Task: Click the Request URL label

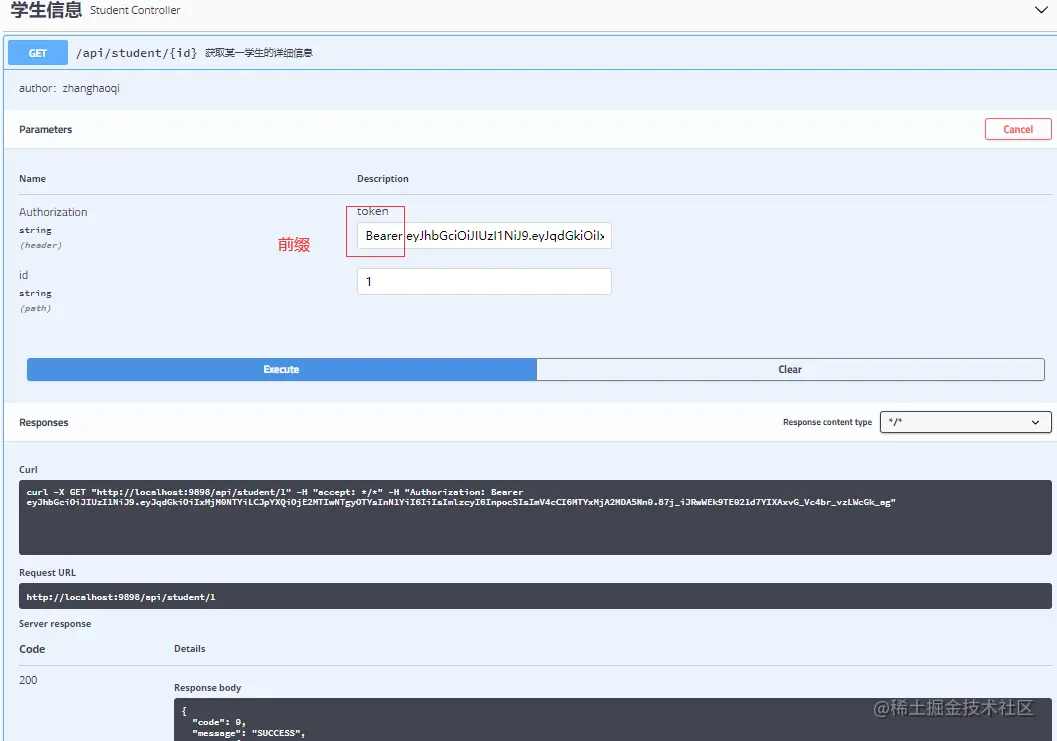Action: (x=47, y=572)
